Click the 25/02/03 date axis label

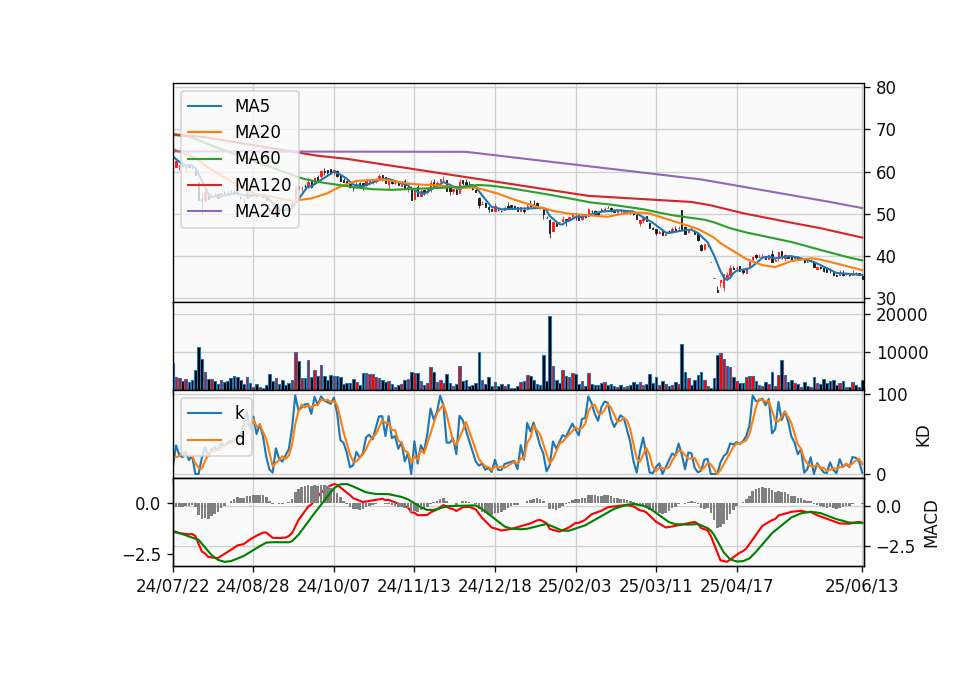[x=575, y=586]
